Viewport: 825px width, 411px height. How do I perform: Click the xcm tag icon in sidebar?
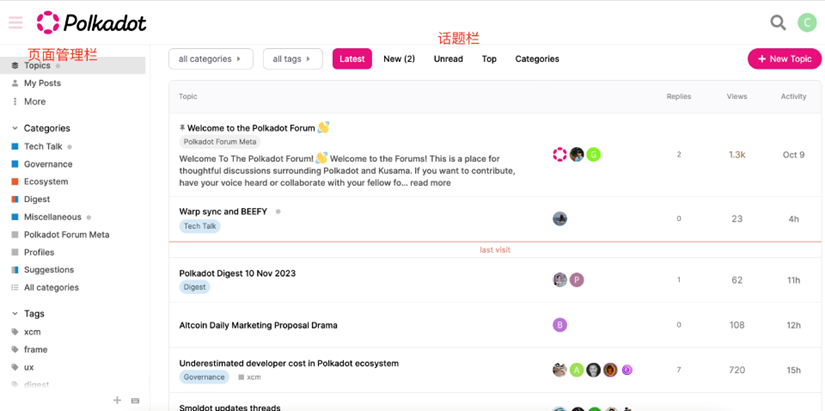(x=15, y=332)
